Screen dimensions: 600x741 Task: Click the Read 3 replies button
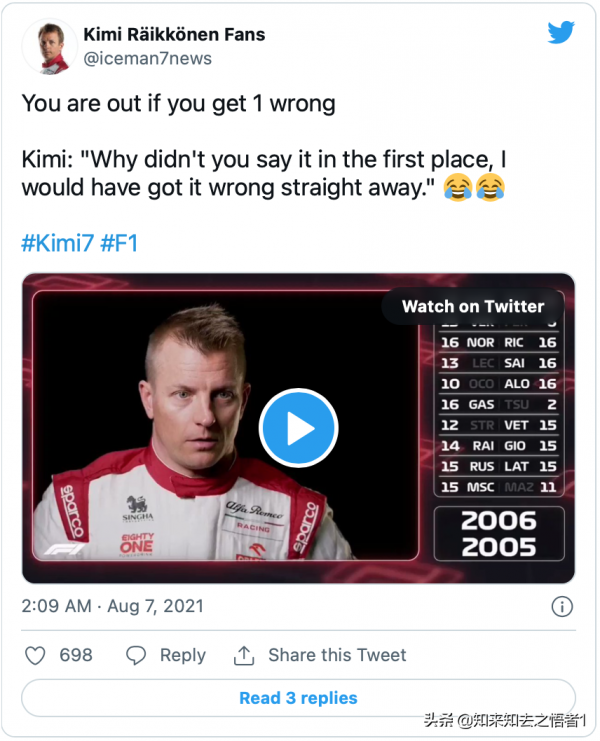click(x=298, y=698)
